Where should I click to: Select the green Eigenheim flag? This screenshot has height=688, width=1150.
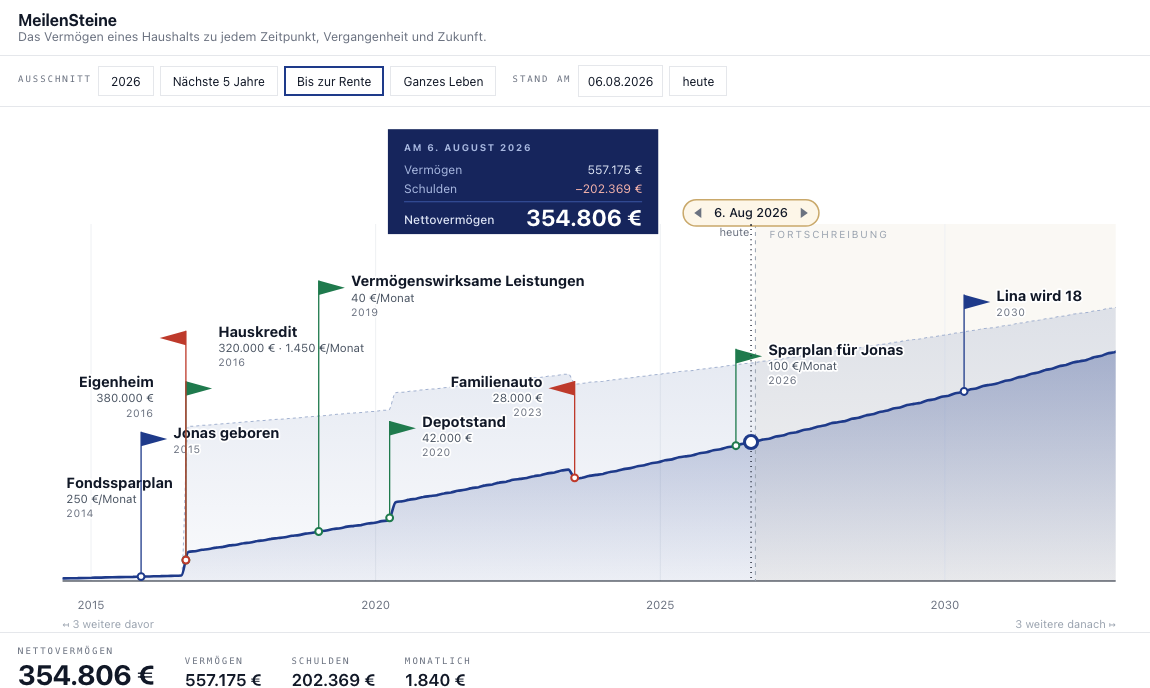pos(199,388)
